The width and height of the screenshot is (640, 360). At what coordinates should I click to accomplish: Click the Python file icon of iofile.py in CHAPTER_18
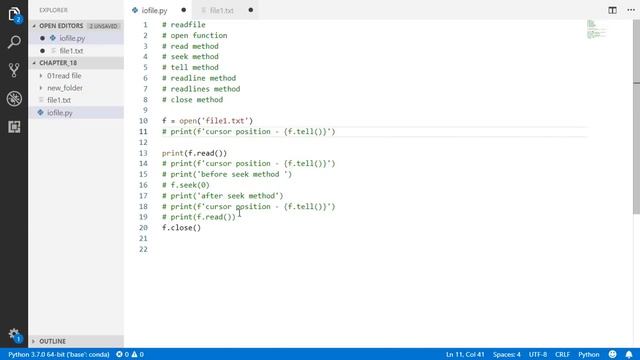(40, 112)
